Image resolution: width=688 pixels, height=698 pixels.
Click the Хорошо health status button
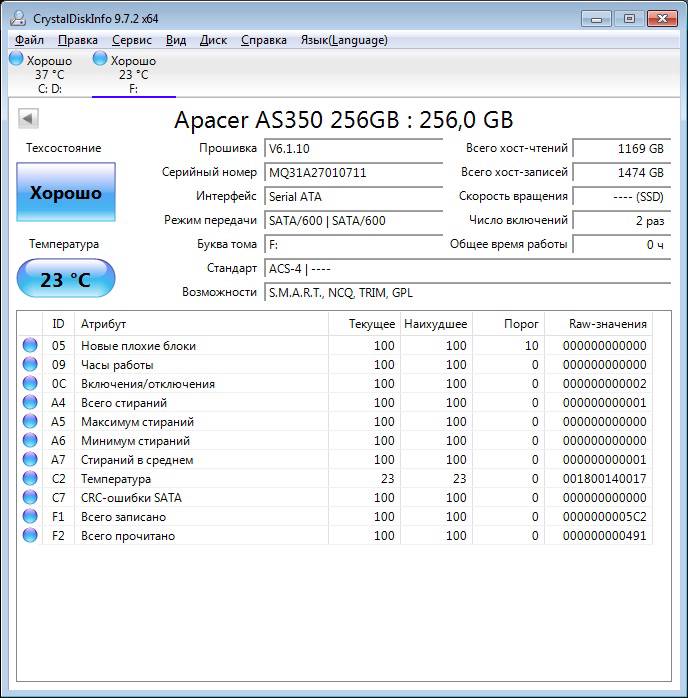[x=66, y=193]
